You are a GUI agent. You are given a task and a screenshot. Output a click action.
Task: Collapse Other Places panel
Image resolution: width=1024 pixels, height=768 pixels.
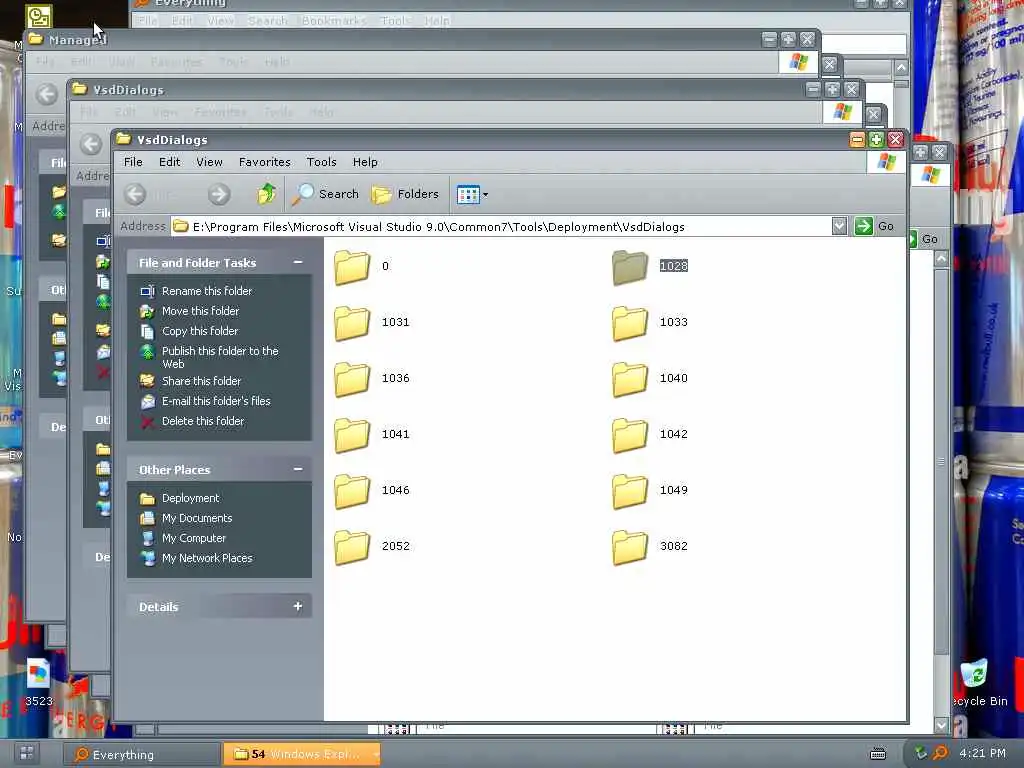click(x=298, y=470)
